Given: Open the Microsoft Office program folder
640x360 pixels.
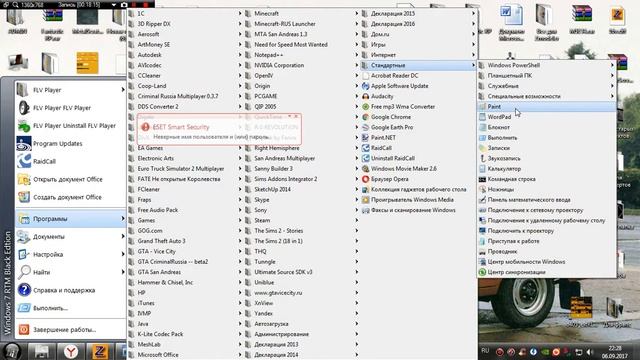Looking at the screenshot, I should click(x=185, y=355).
